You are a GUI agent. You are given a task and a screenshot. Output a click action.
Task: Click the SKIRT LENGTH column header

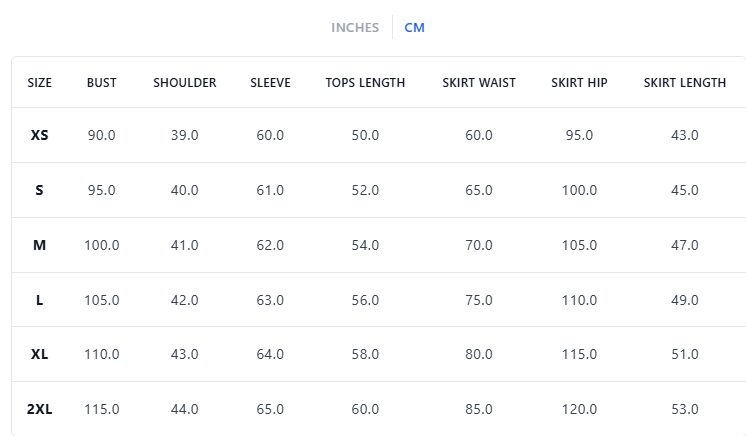[685, 83]
